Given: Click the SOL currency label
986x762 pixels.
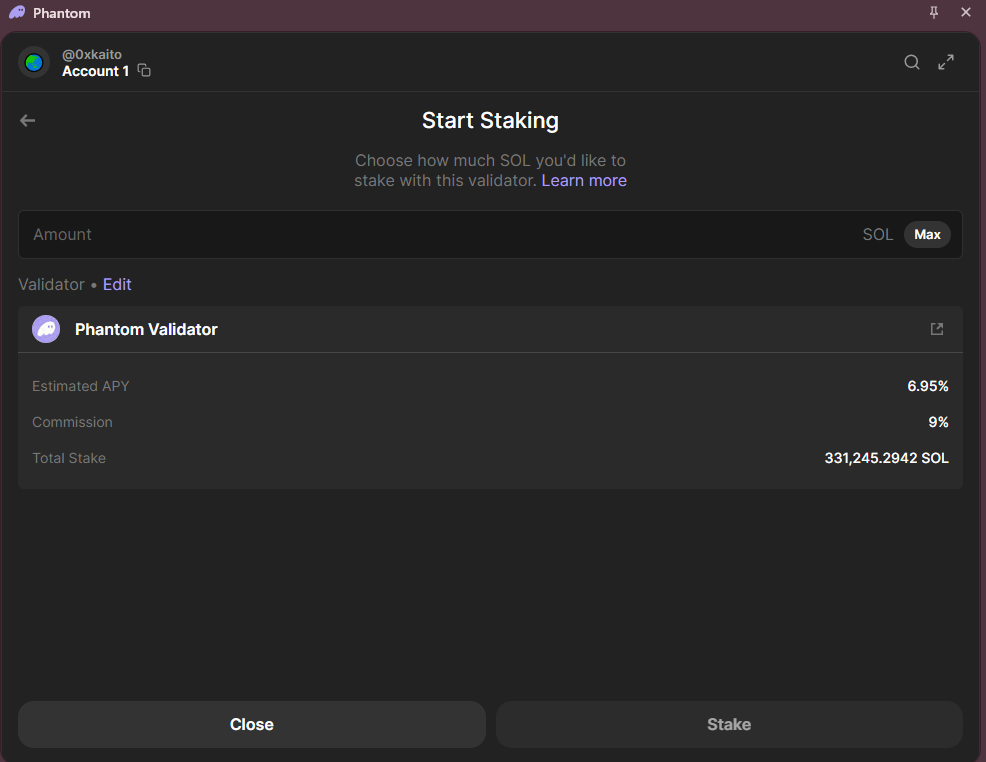Looking at the screenshot, I should pos(878,235).
